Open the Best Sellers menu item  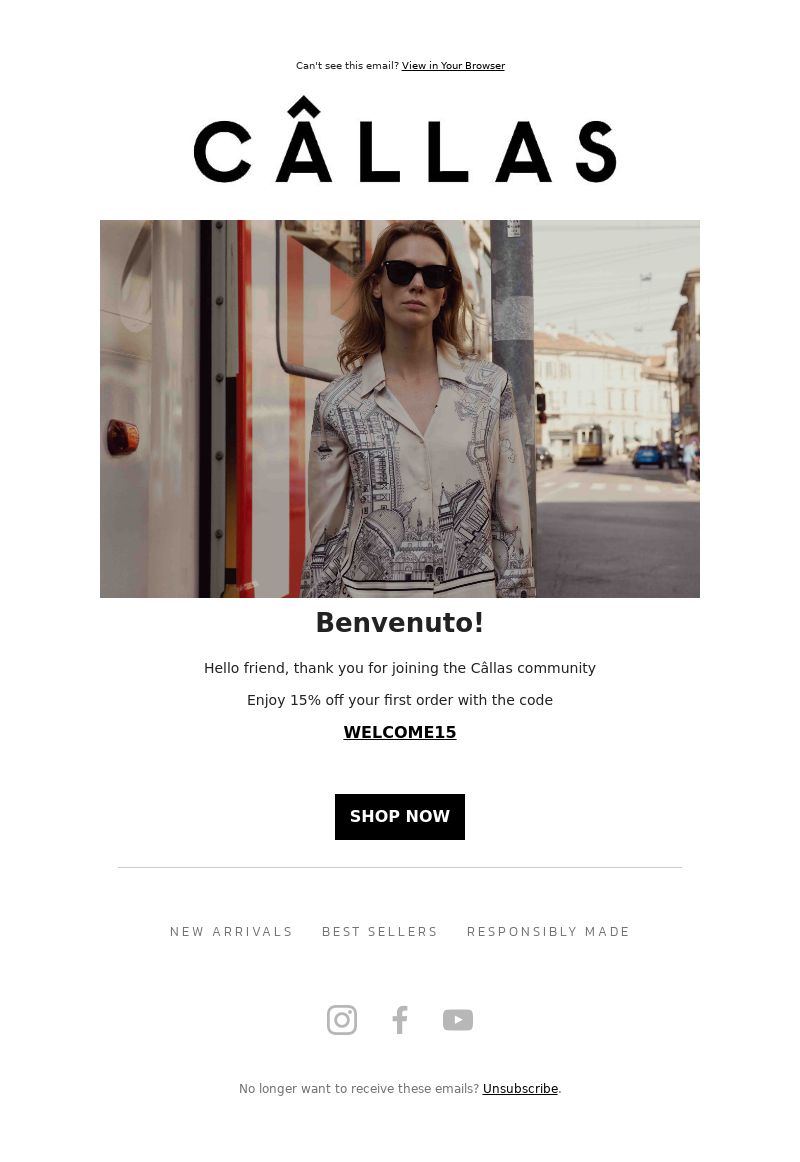pos(380,932)
